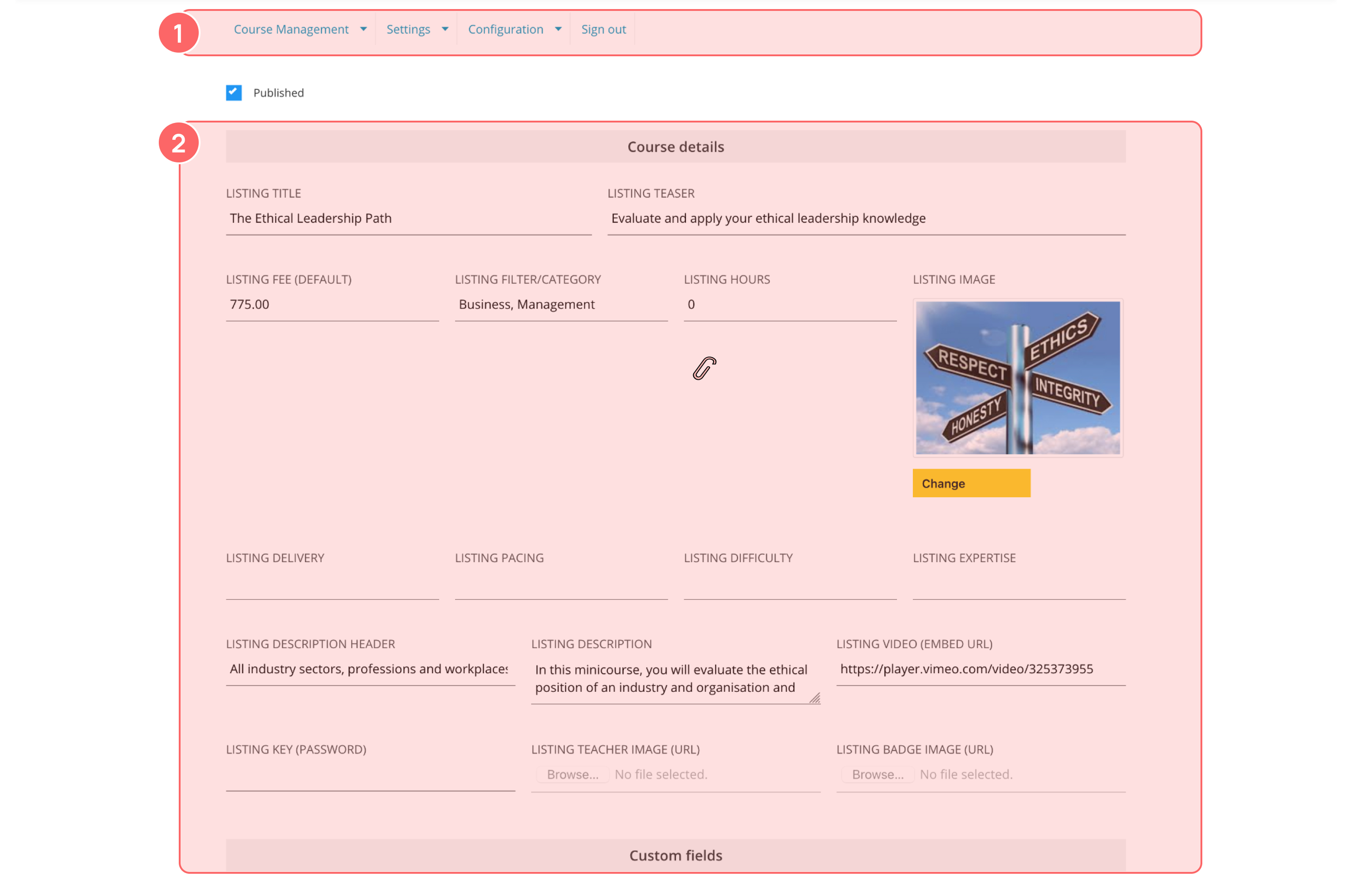Edit the Listing Description Header field
1372x891 pixels.
[371, 669]
